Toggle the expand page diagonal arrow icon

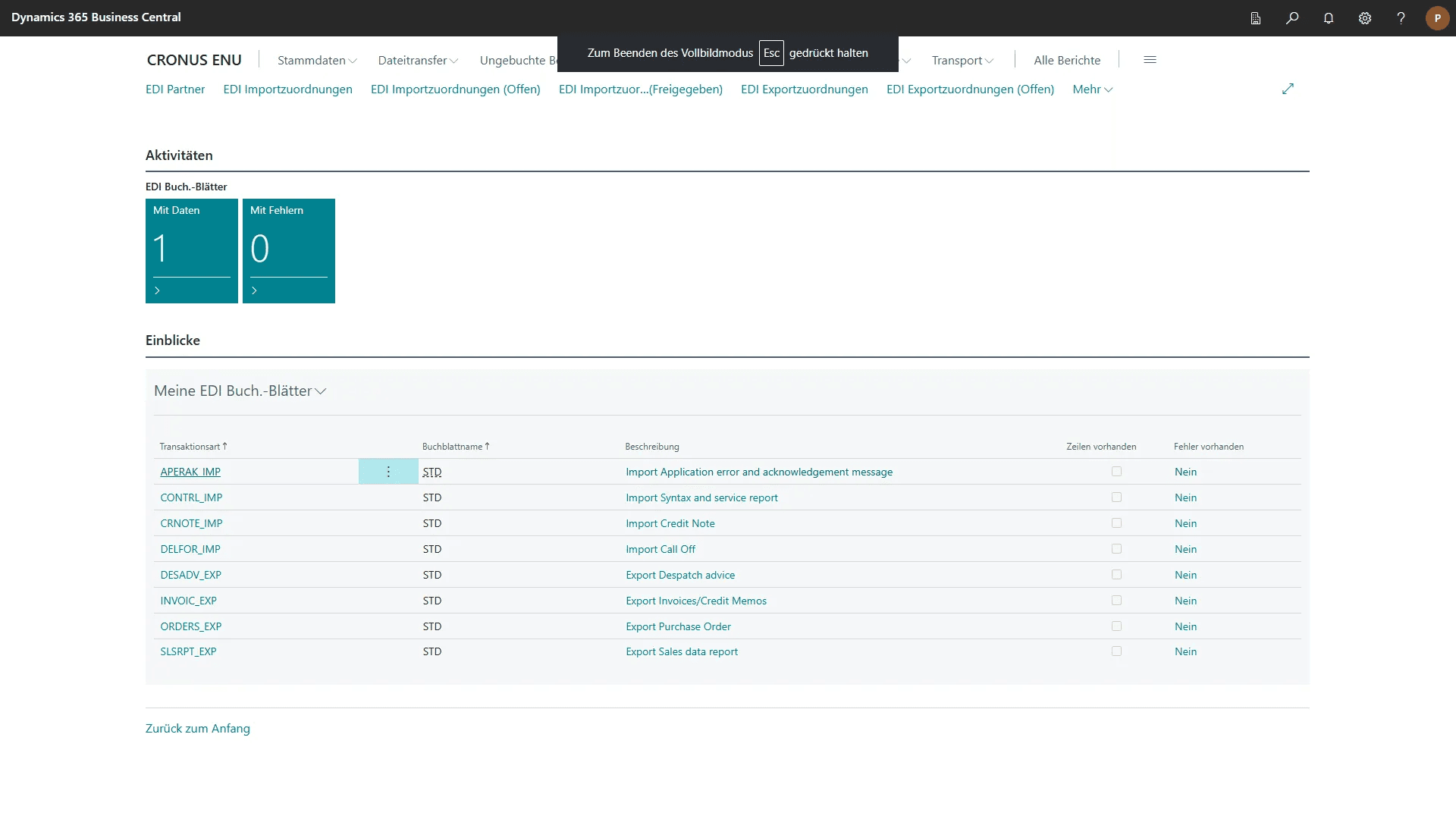point(1288,89)
